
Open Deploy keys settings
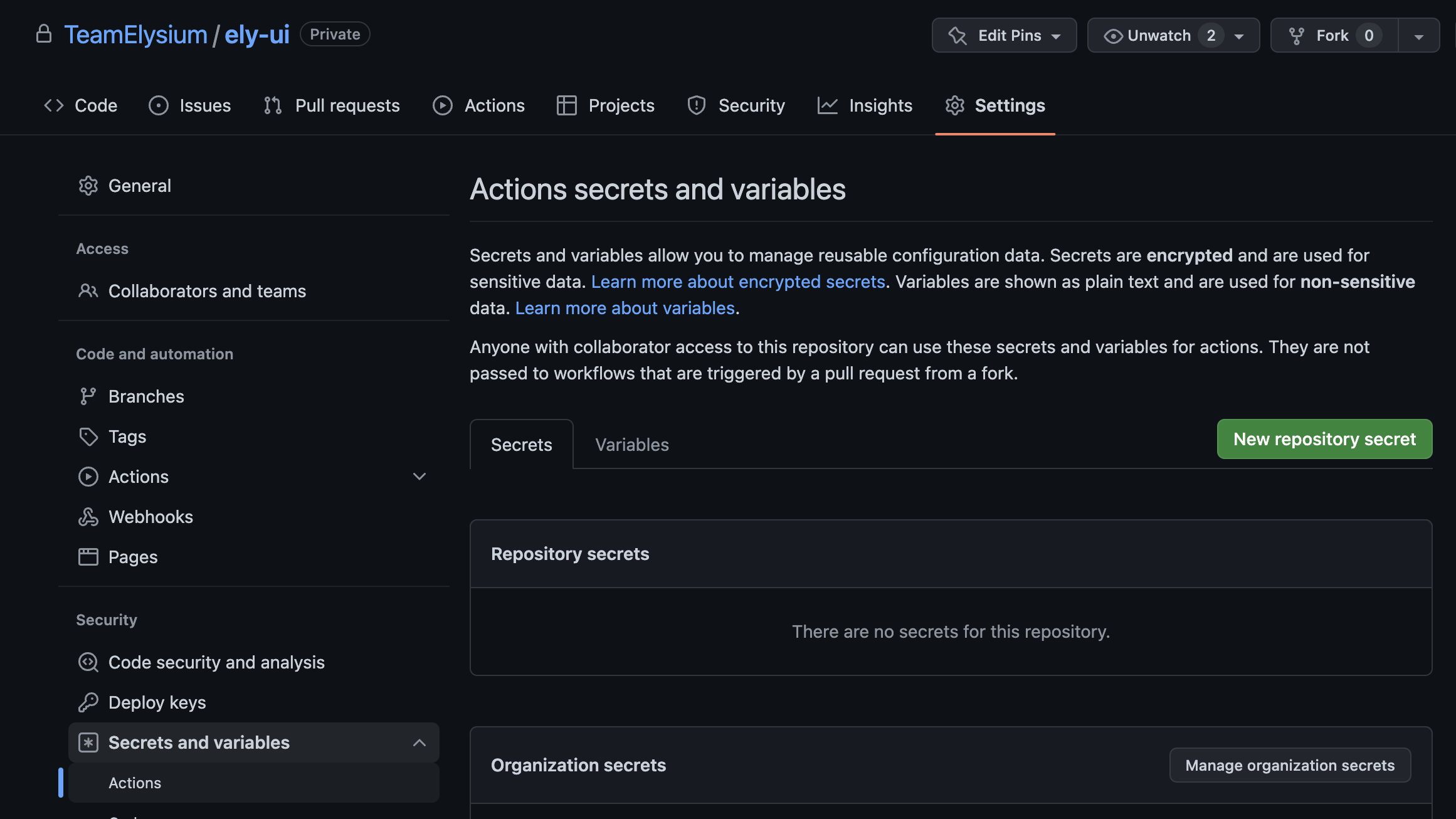(x=254, y=702)
